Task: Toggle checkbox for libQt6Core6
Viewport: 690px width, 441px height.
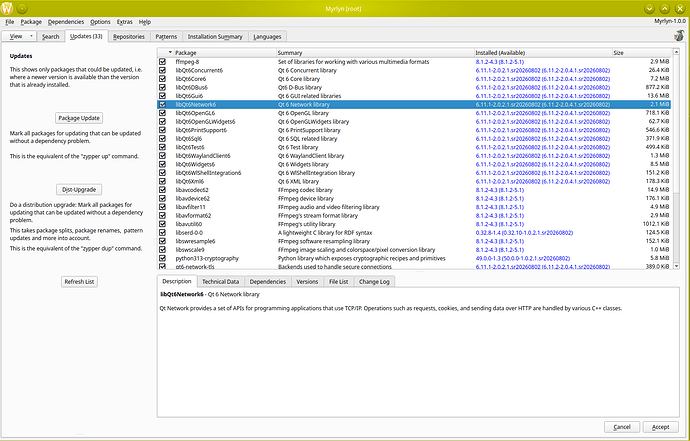Action: pos(162,79)
